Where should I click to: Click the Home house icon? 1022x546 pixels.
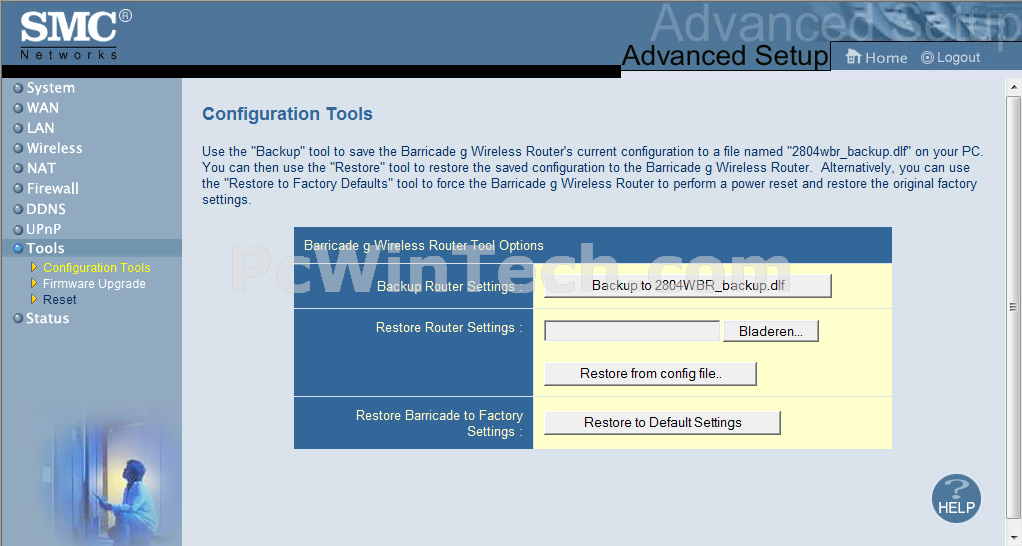853,57
